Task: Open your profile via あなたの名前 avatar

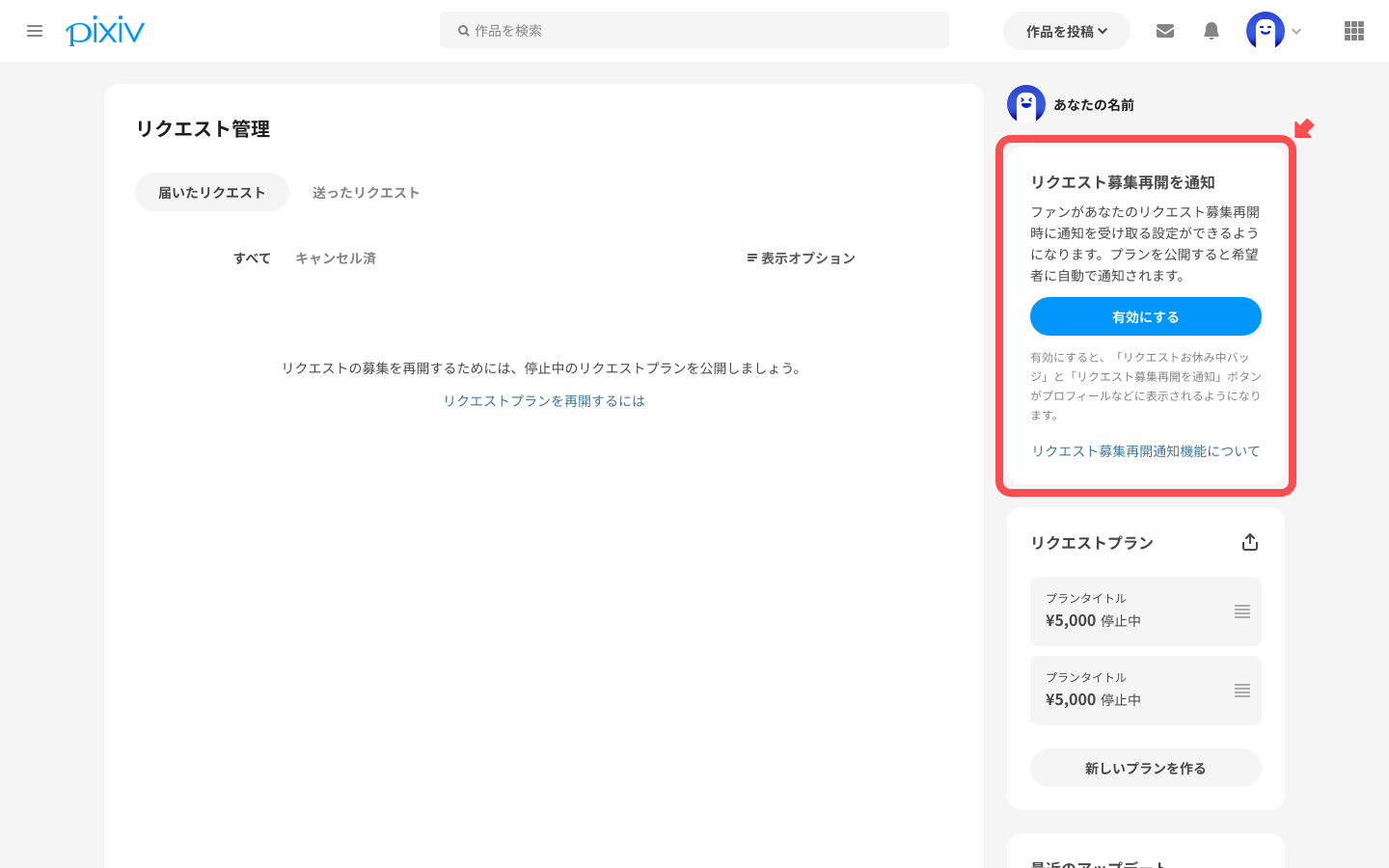Action: pyautogui.click(x=1025, y=104)
